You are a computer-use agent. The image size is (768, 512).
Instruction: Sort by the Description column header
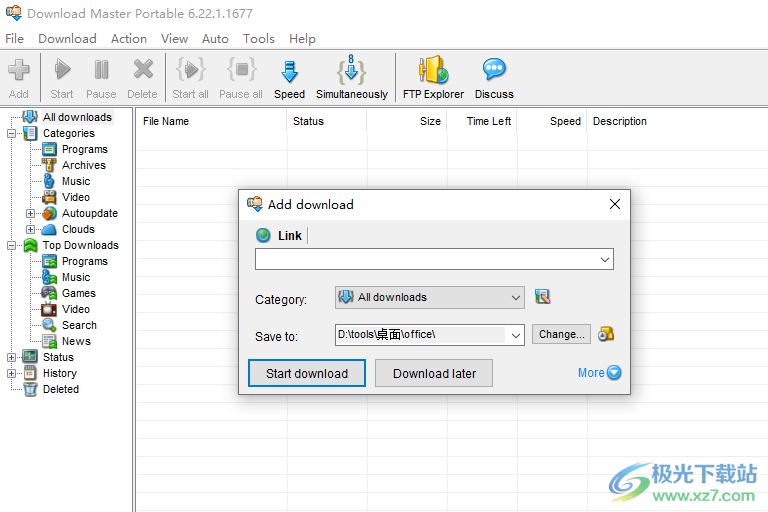click(x=678, y=121)
